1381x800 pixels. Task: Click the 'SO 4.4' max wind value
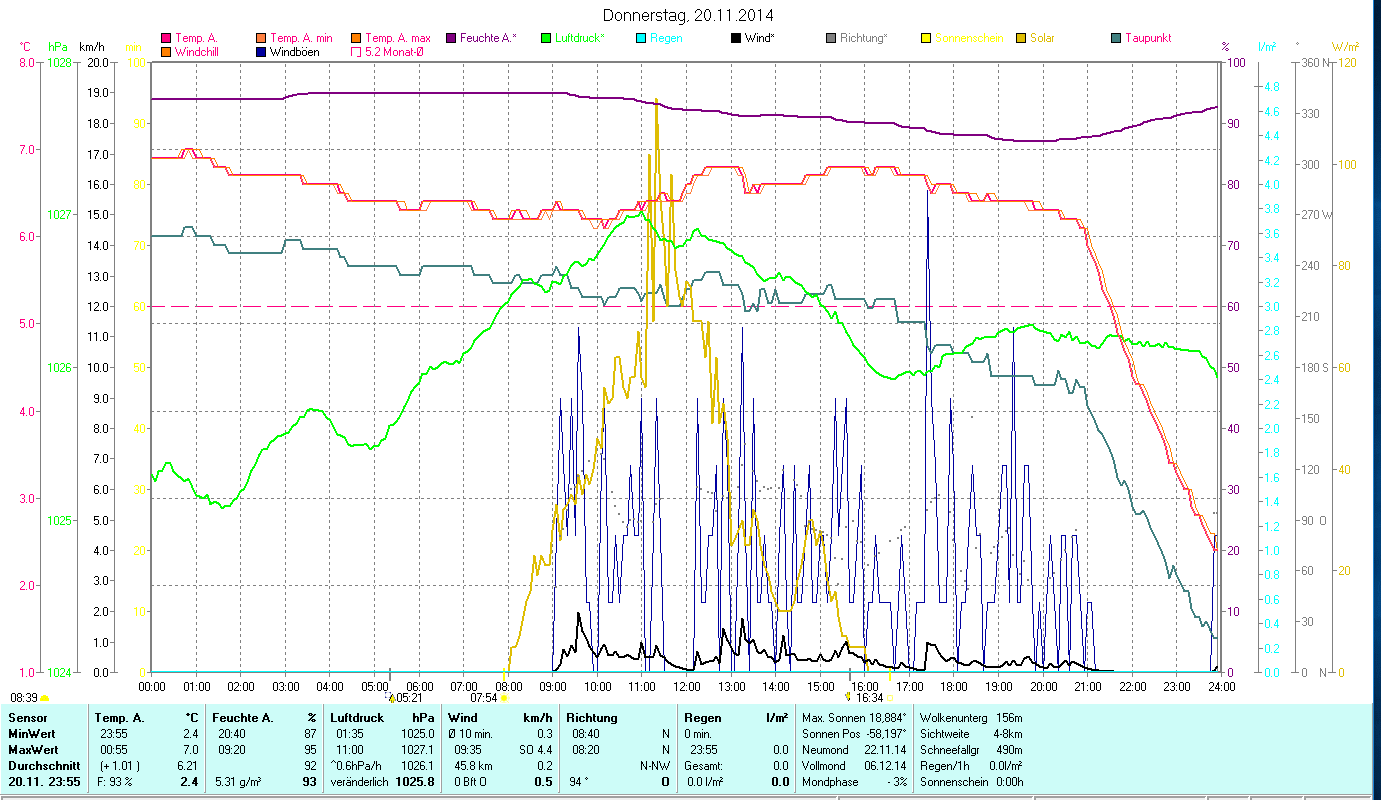click(536, 750)
